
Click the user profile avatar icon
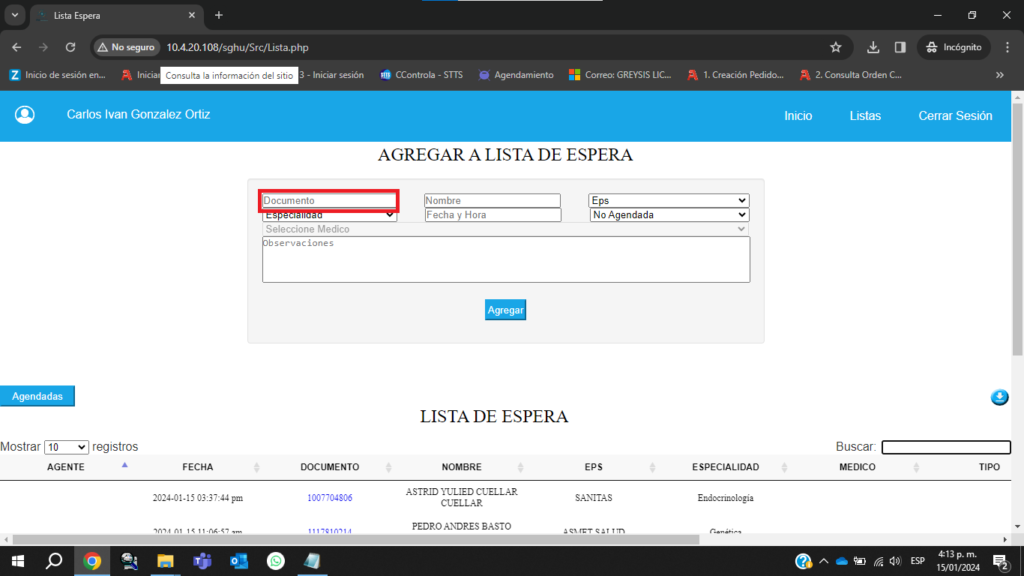[25, 115]
